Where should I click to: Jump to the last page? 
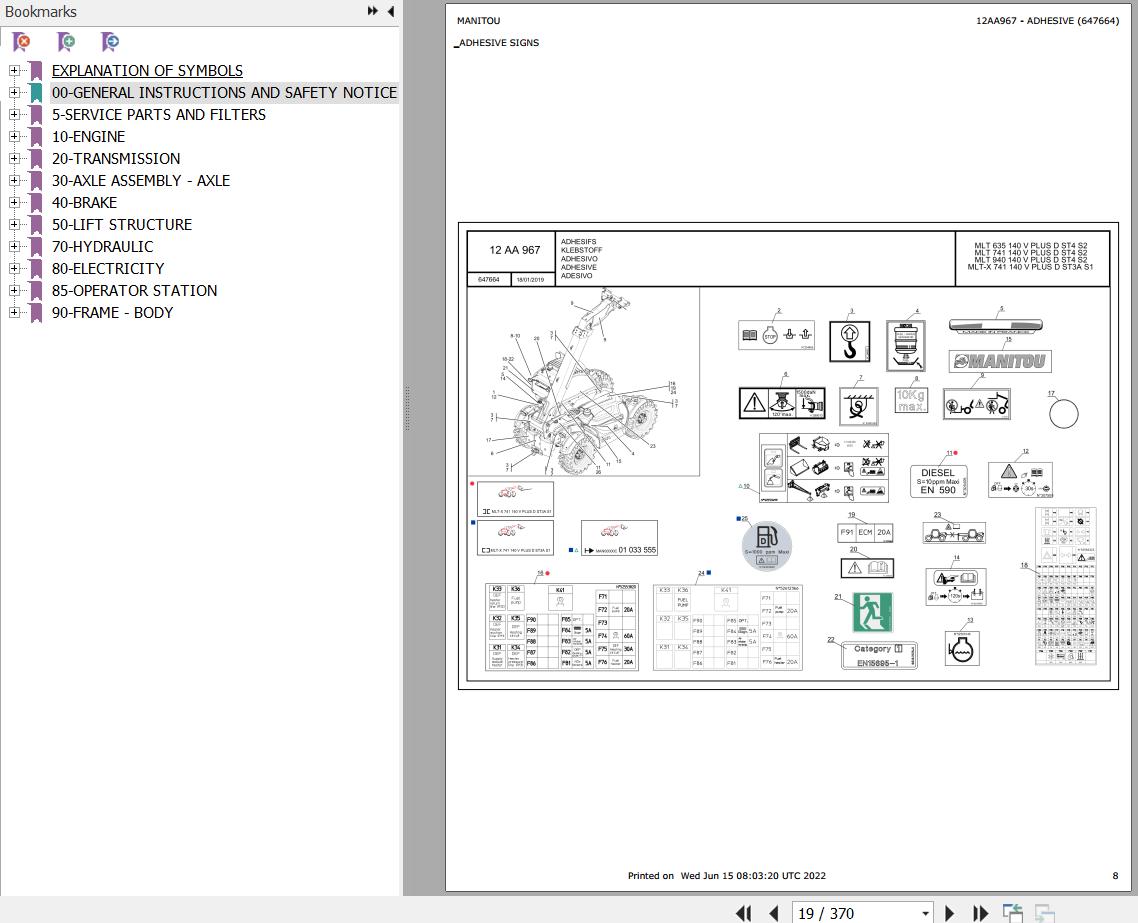click(980, 913)
